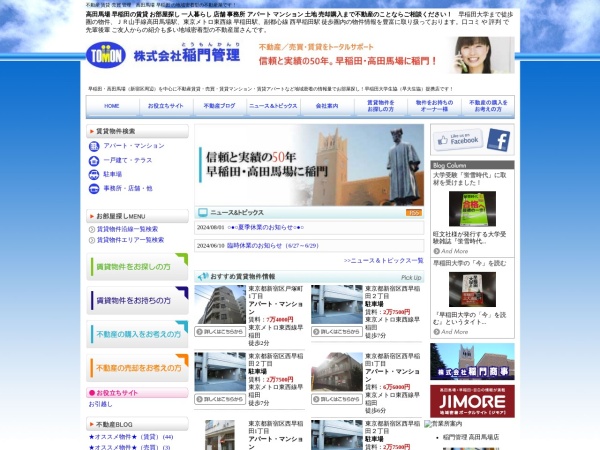Click the JIMORE portal banner

click(x=472, y=401)
